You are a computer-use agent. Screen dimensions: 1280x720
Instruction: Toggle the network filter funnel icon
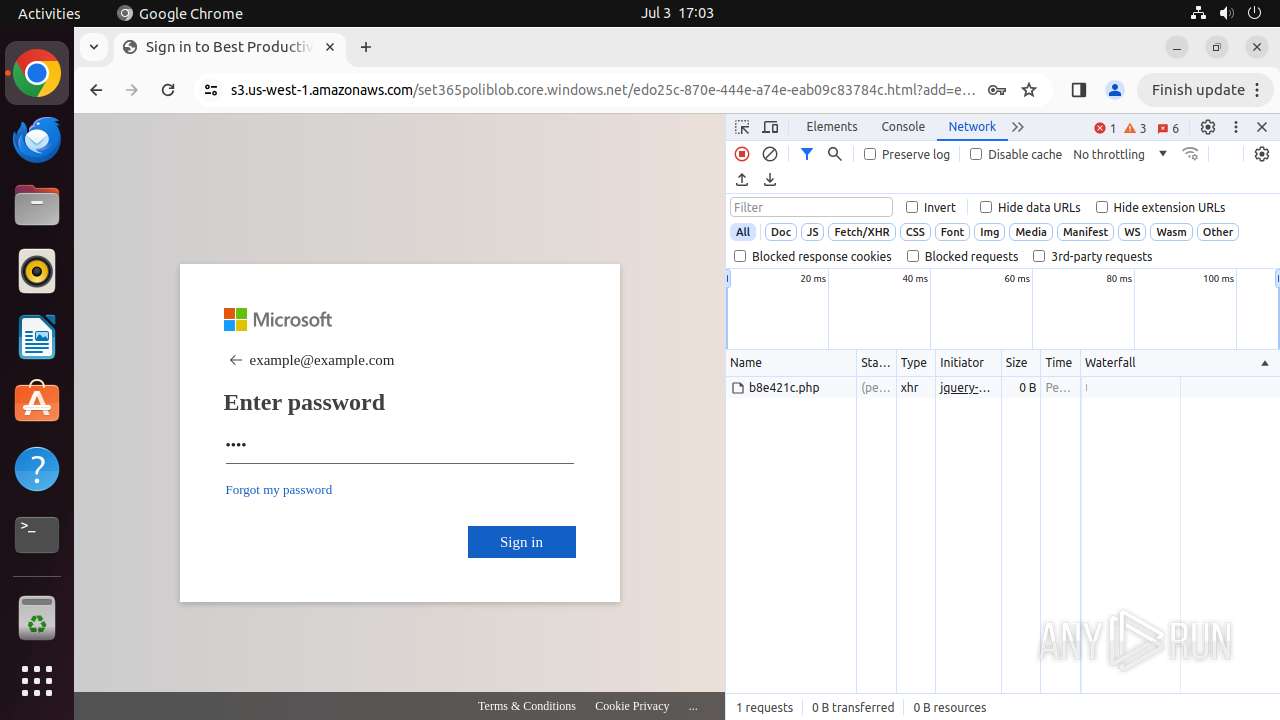807,154
